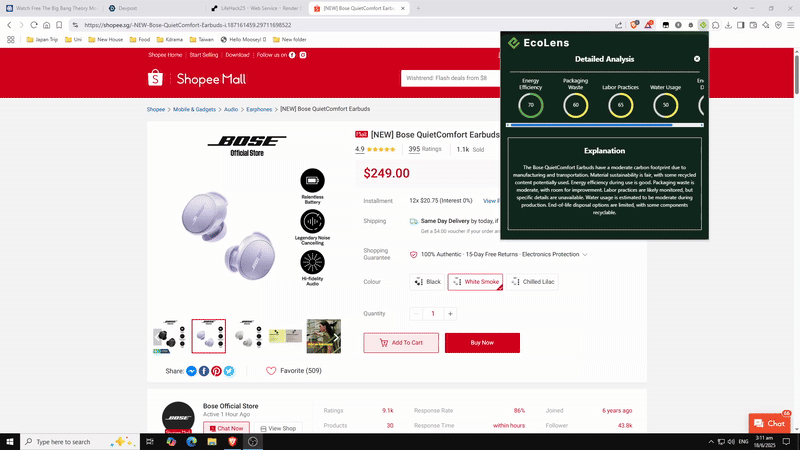Open the Earphones breadcrumb
The image size is (800, 450).
[259, 109]
